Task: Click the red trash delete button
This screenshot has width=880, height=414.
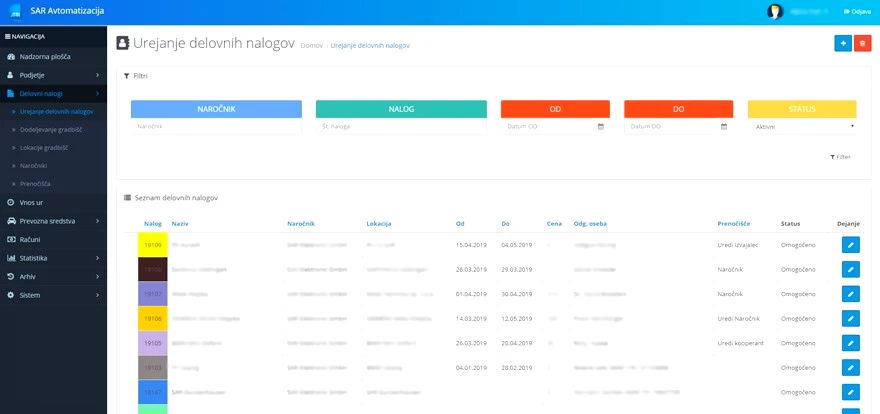Action: click(x=863, y=43)
